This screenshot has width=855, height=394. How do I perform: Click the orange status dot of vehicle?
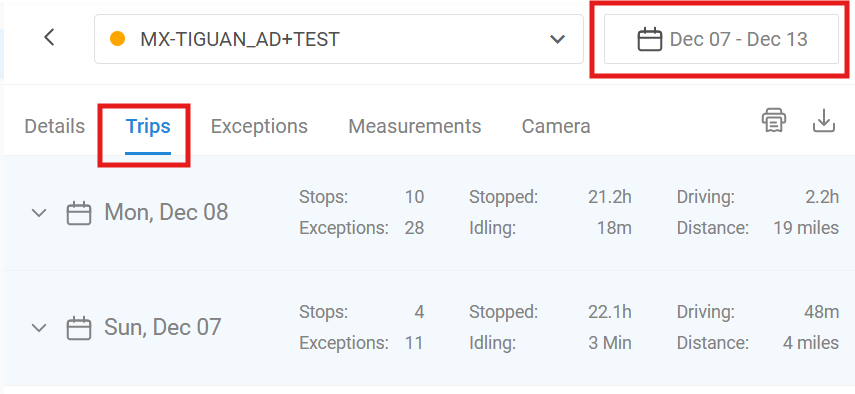[117, 39]
